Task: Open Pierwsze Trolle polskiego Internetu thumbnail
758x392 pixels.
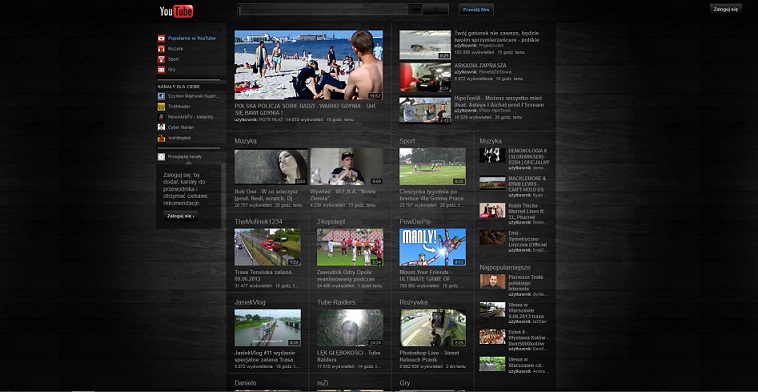Action: pos(492,281)
